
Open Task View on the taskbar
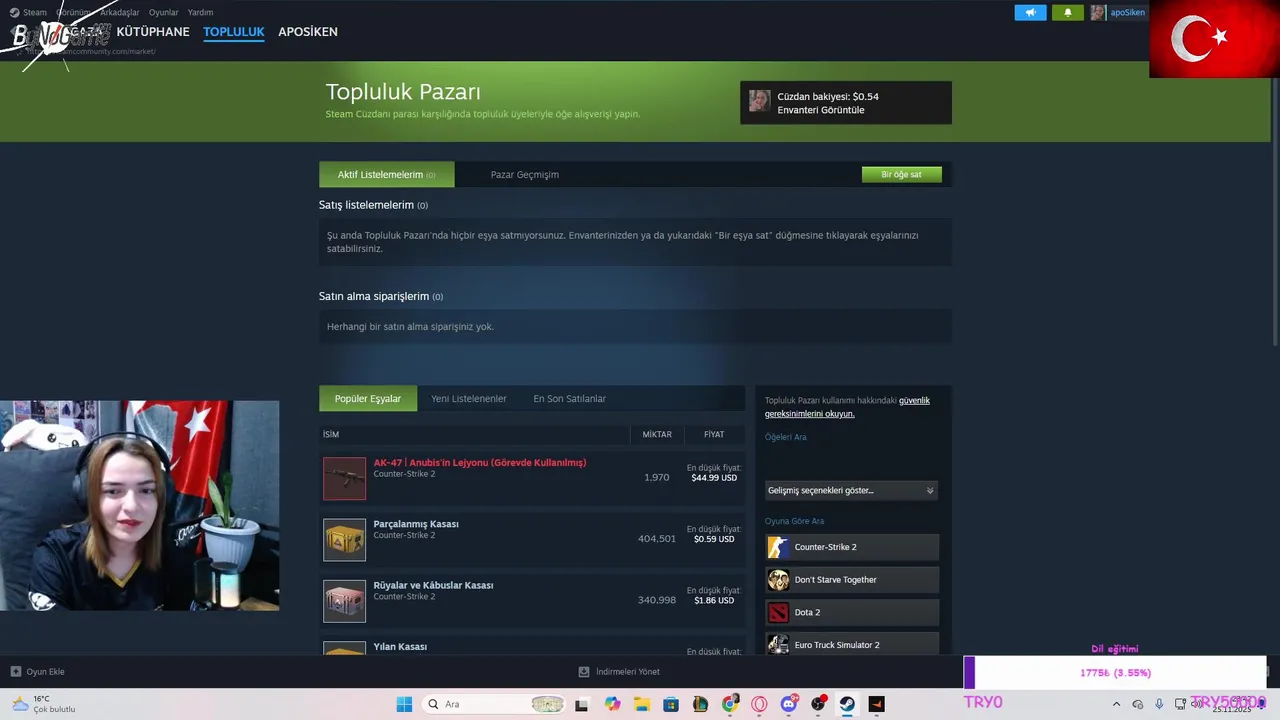point(582,704)
